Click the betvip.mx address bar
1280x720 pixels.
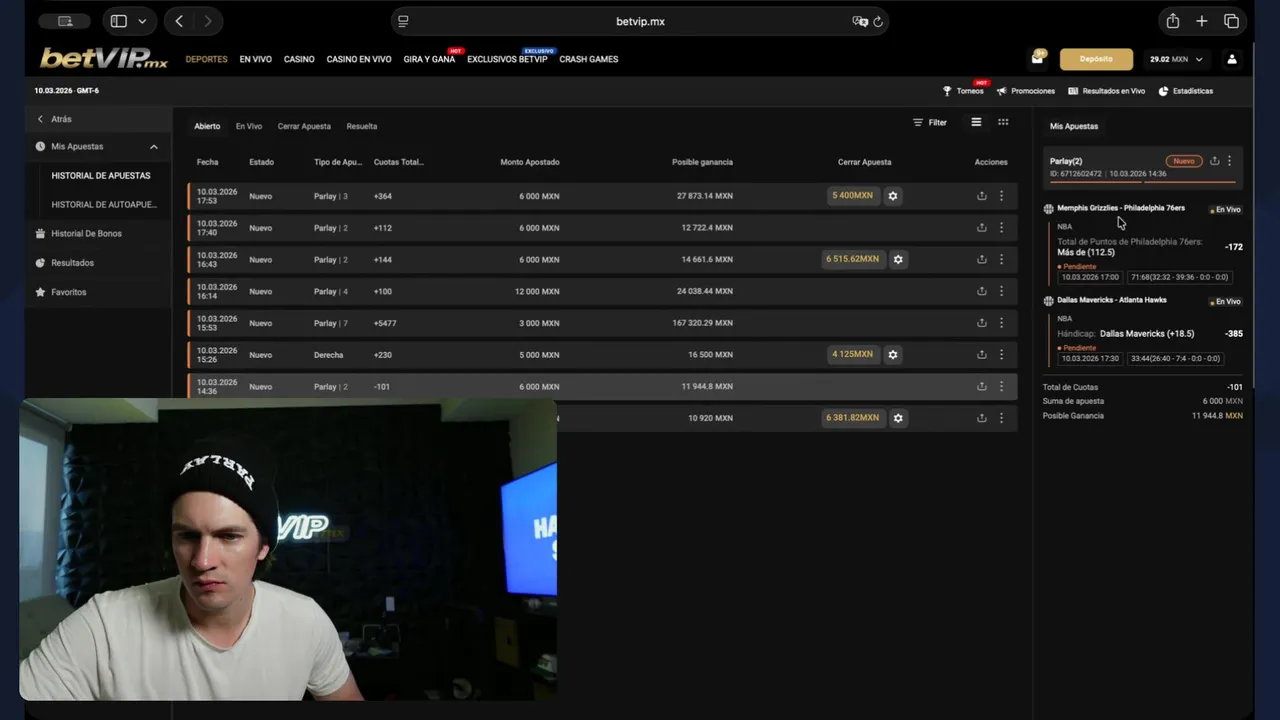point(640,21)
